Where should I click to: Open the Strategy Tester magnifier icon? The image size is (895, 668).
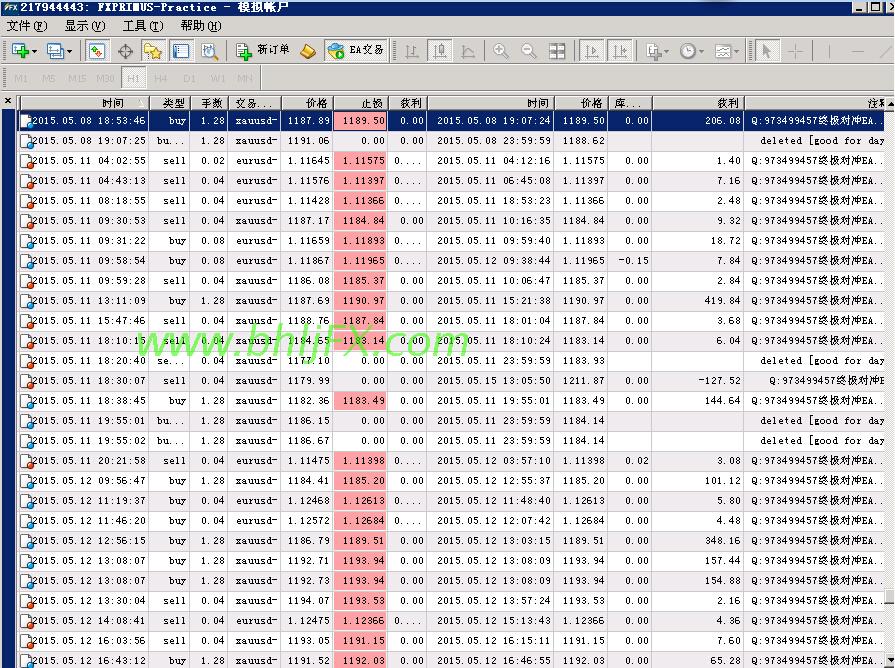209,51
